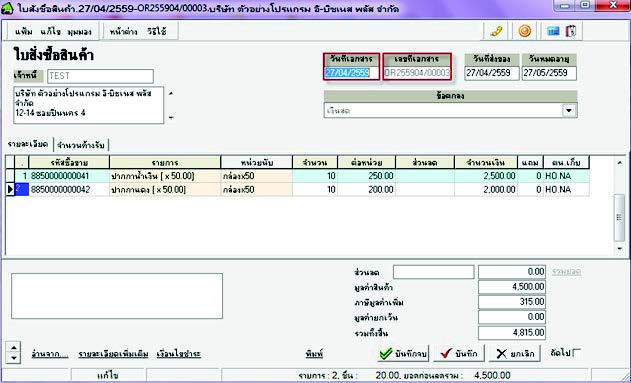Screen dimensions: 631x383
Task: Click the clipboard toolbar icon
Action: [571, 31]
